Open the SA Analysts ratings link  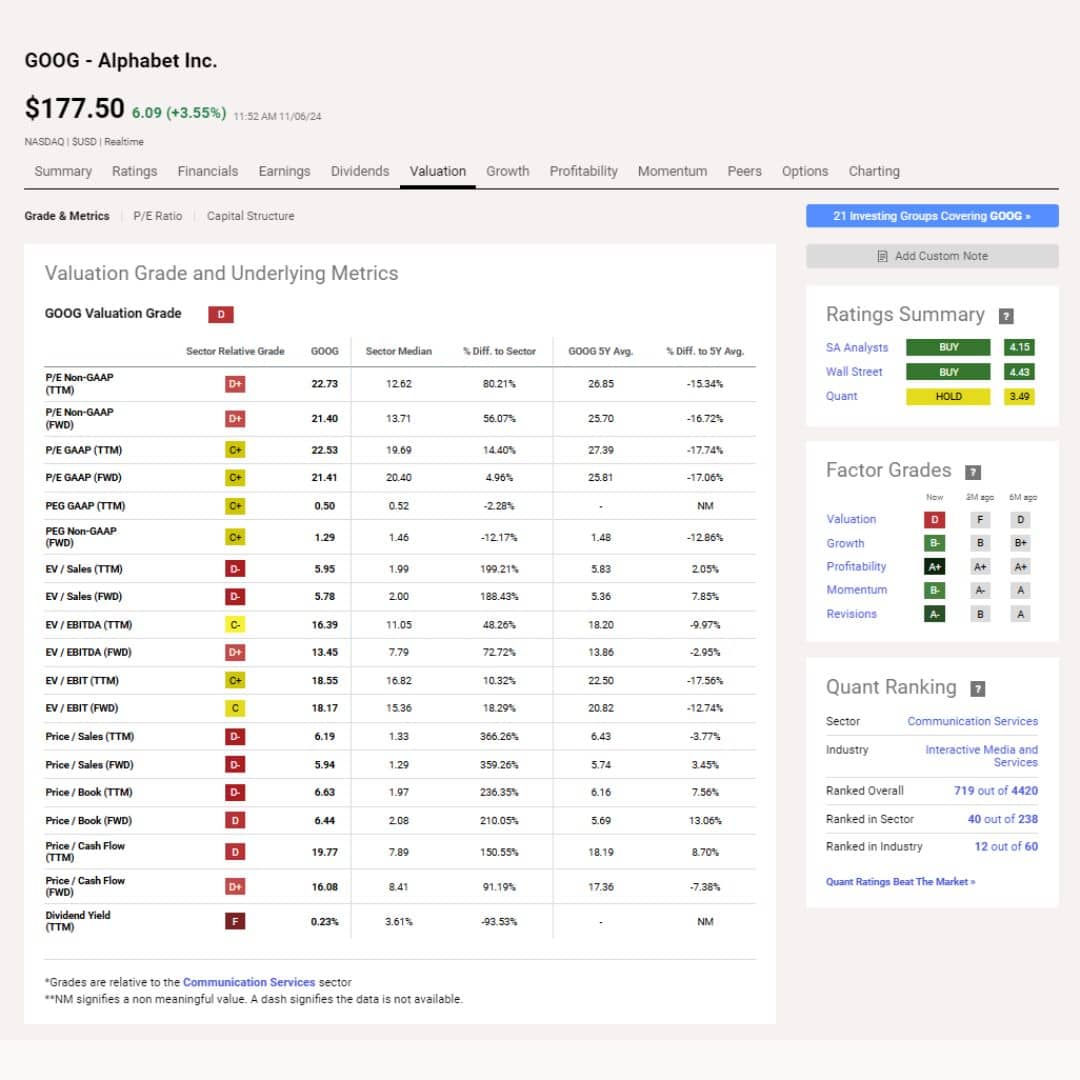pyautogui.click(x=857, y=347)
